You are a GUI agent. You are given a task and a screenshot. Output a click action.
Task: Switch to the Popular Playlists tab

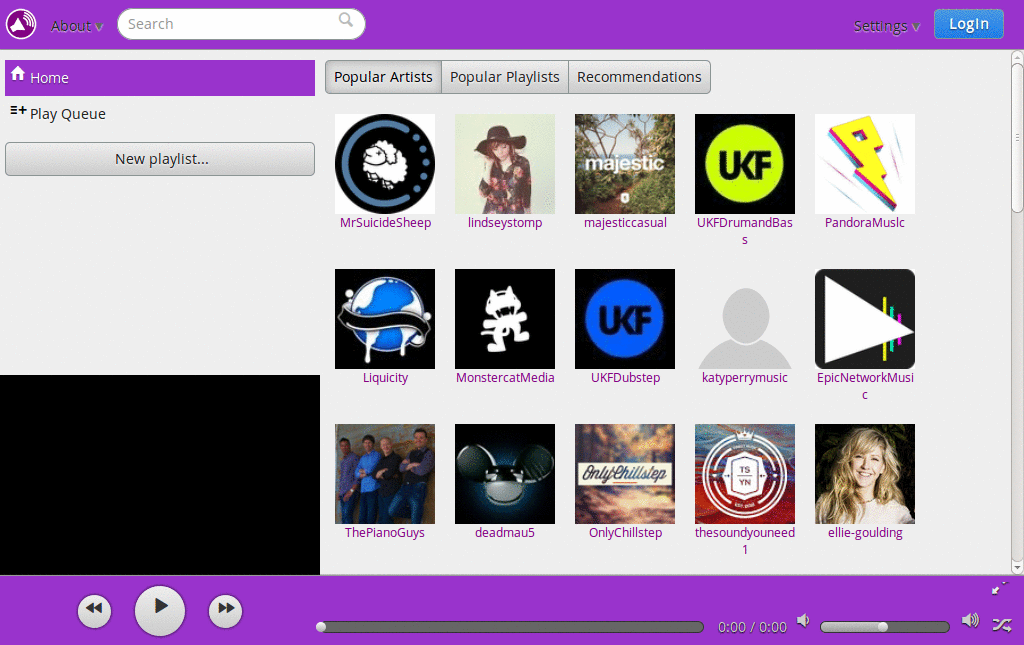505,77
